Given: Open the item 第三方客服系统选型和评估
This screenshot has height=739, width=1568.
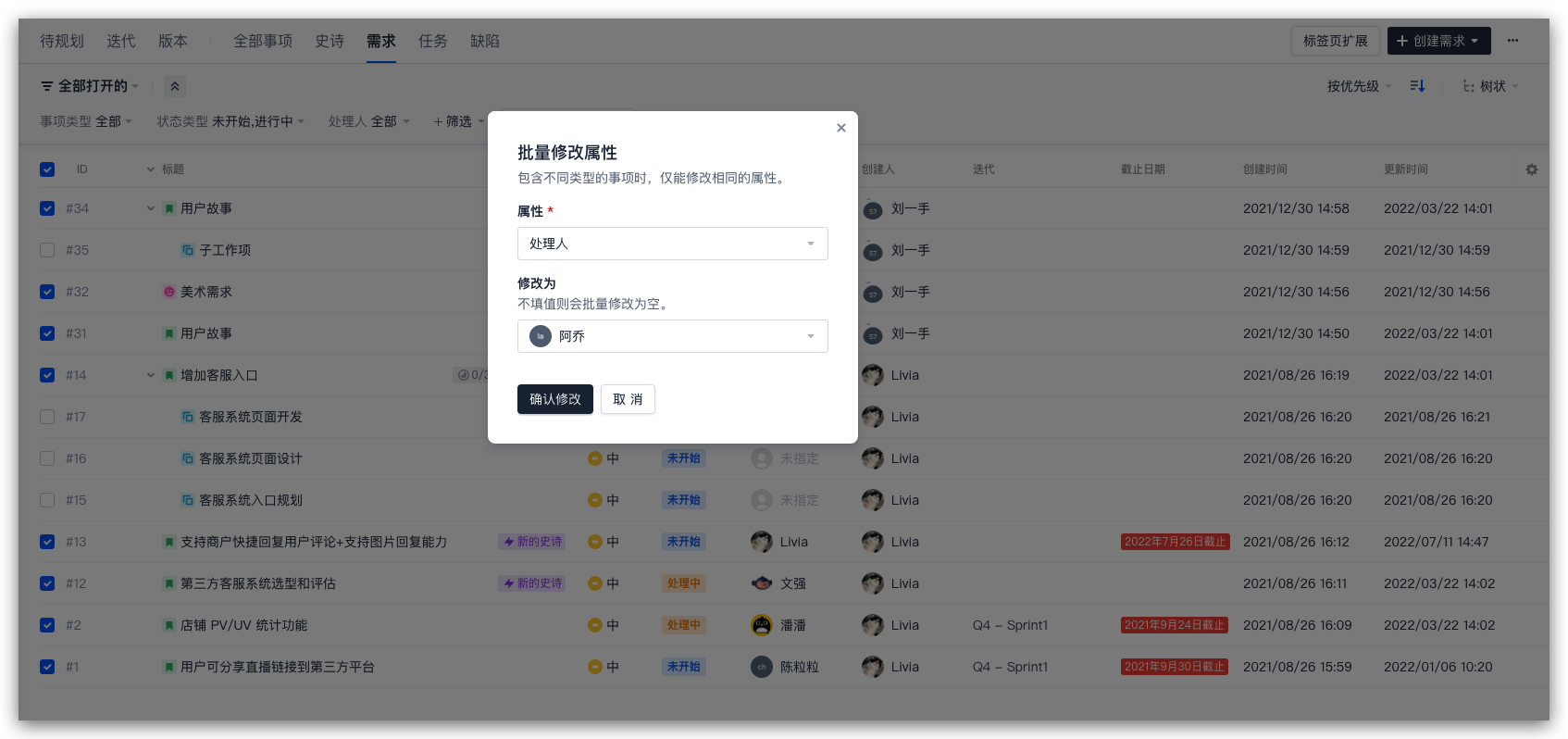Looking at the screenshot, I should click(258, 583).
